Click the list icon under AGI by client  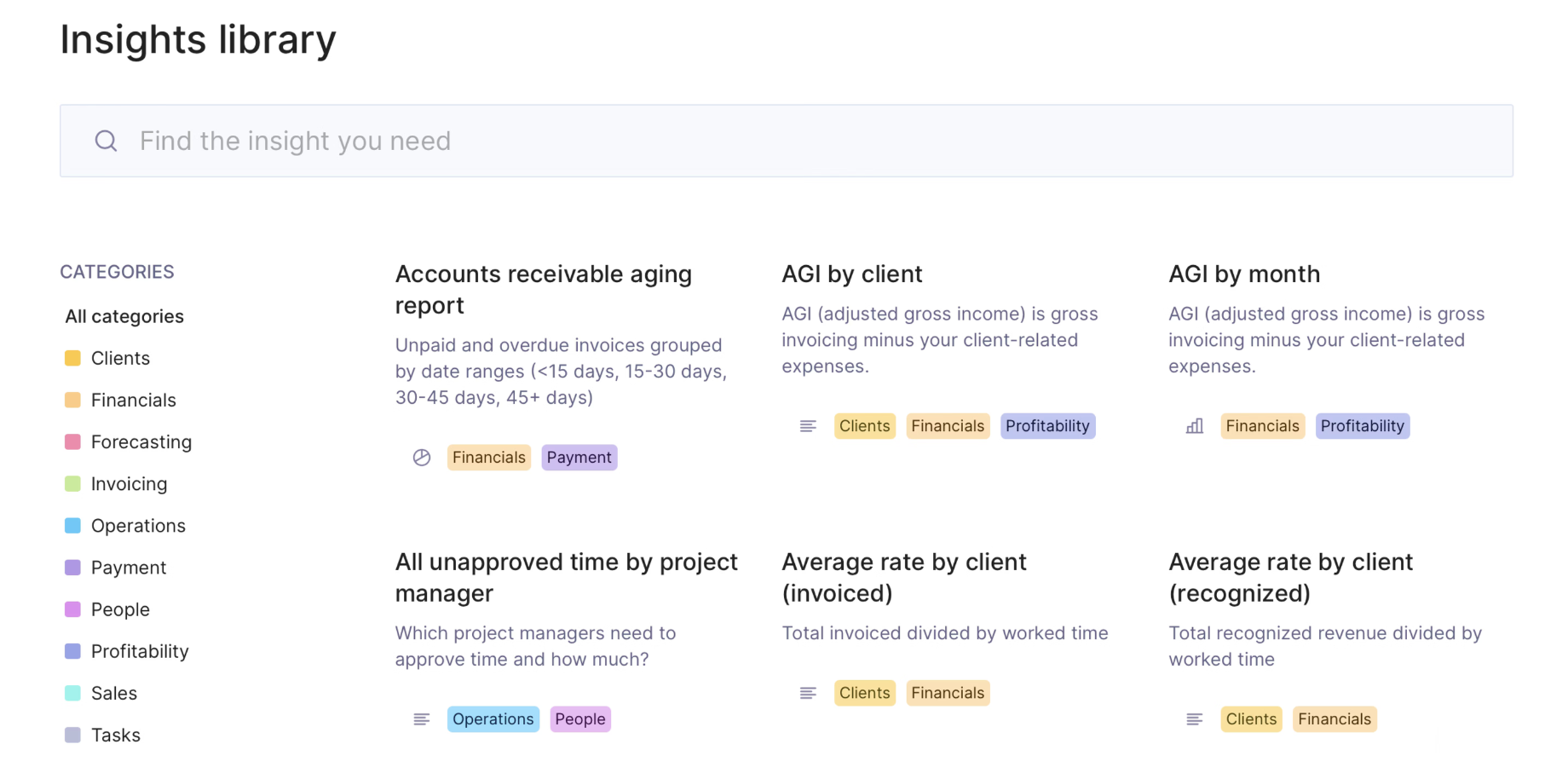(808, 426)
